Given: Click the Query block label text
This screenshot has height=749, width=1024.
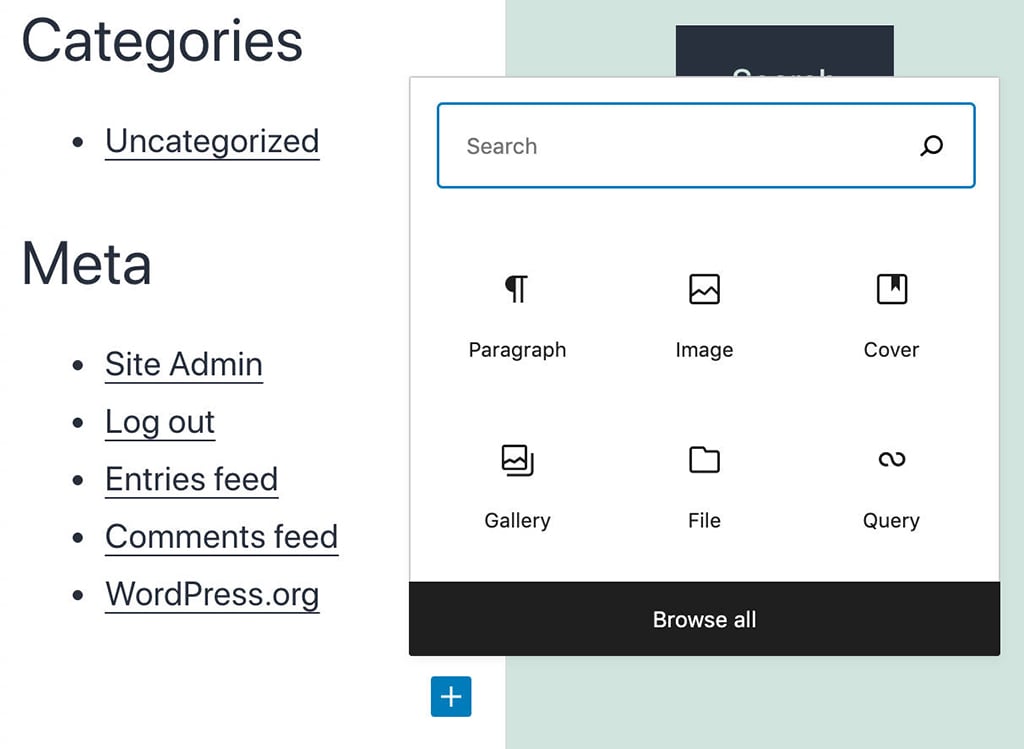Looking at the screenshot, I should coord(891,521).
